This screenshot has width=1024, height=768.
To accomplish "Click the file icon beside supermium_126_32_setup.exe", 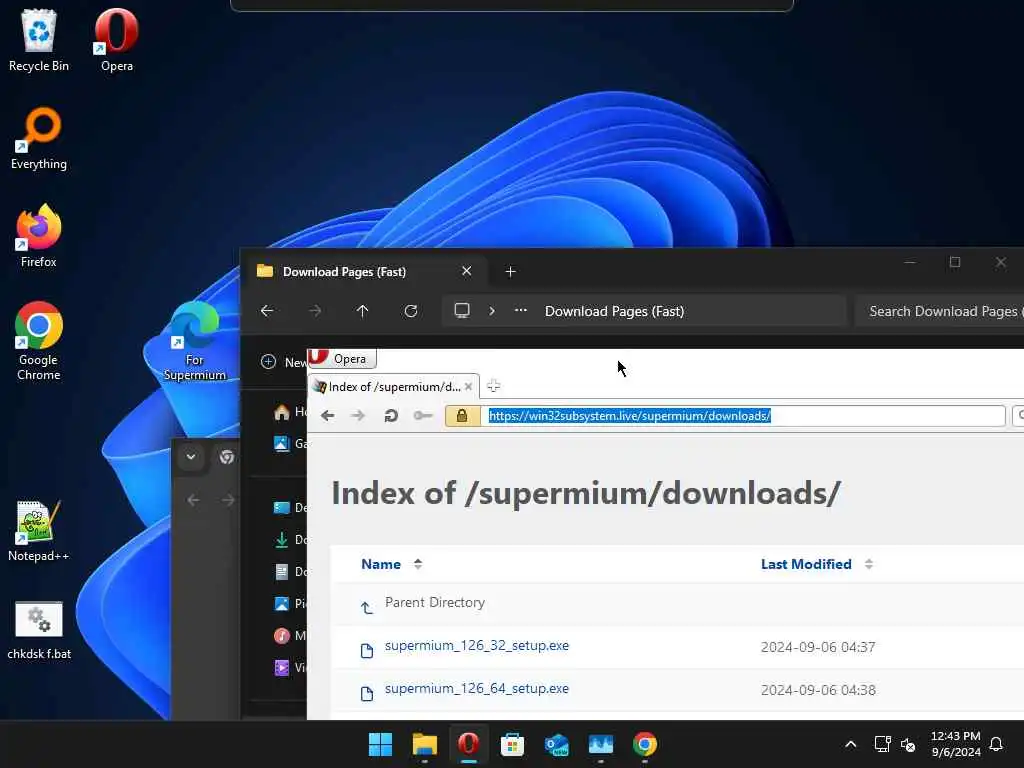I will pos(367,650).
